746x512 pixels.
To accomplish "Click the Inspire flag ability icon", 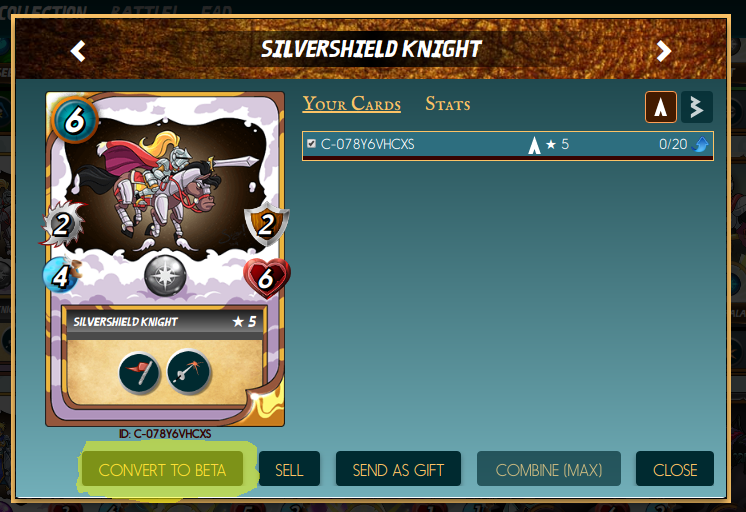I will [139, 373].
